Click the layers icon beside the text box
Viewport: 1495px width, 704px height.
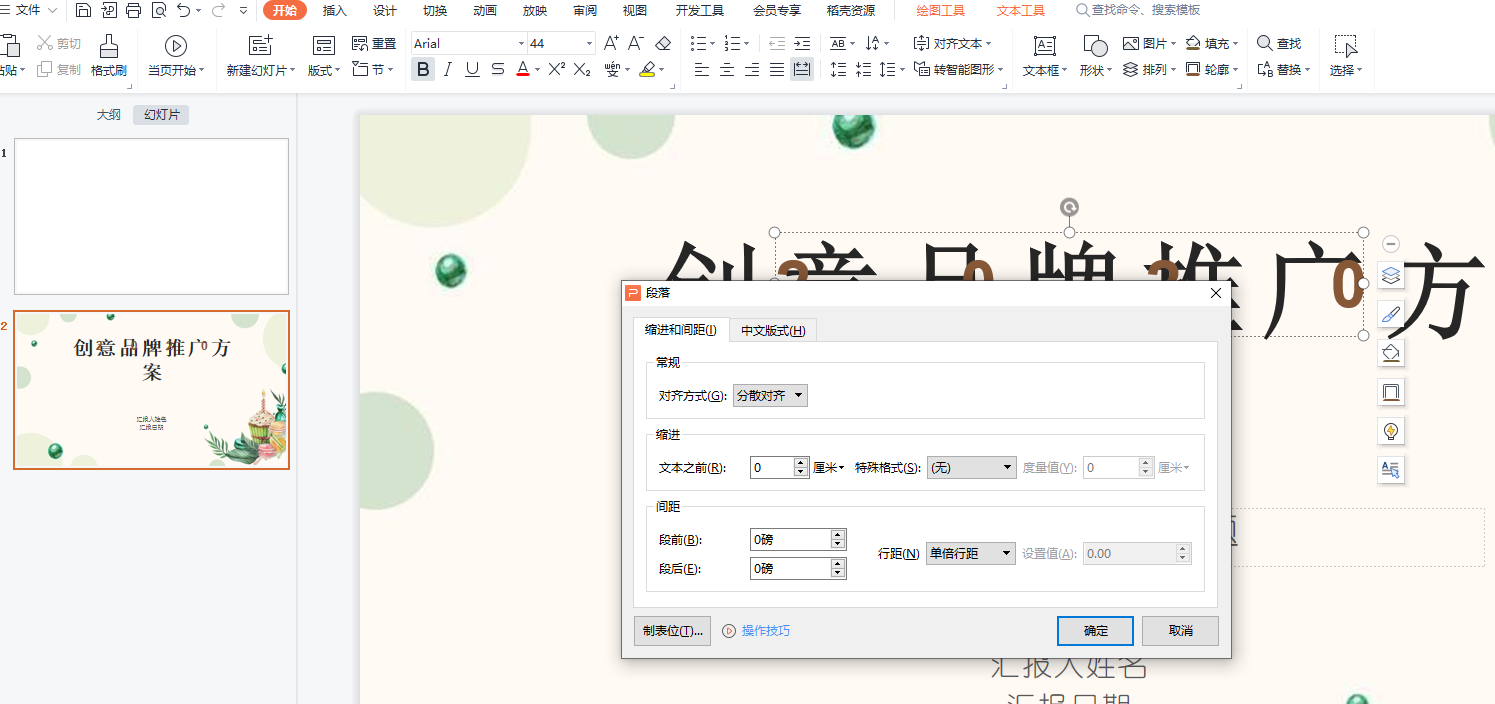pos(1390,275)
